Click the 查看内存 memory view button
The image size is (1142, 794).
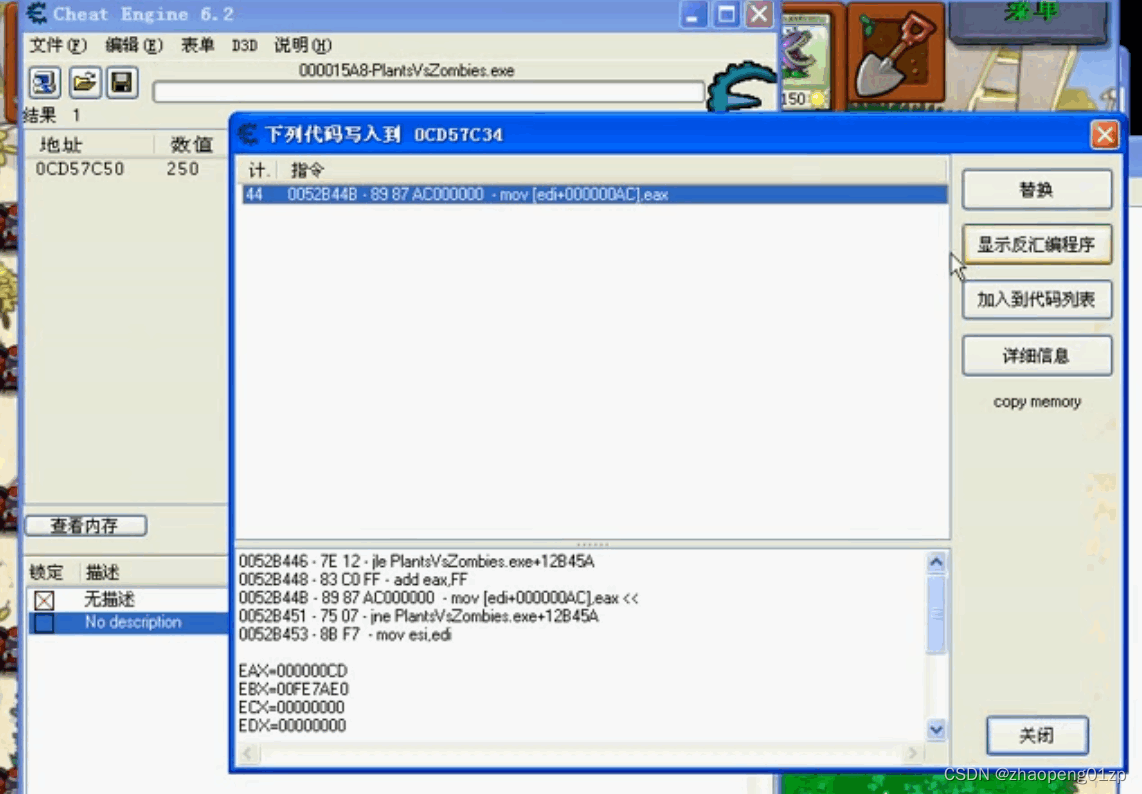[x=86, y=525]
